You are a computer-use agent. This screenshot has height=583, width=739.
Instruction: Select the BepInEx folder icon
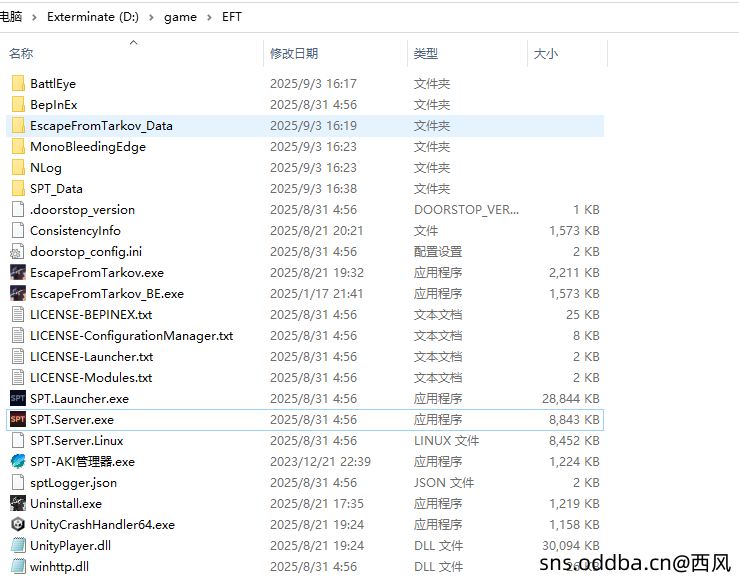[x=18, y=105]
